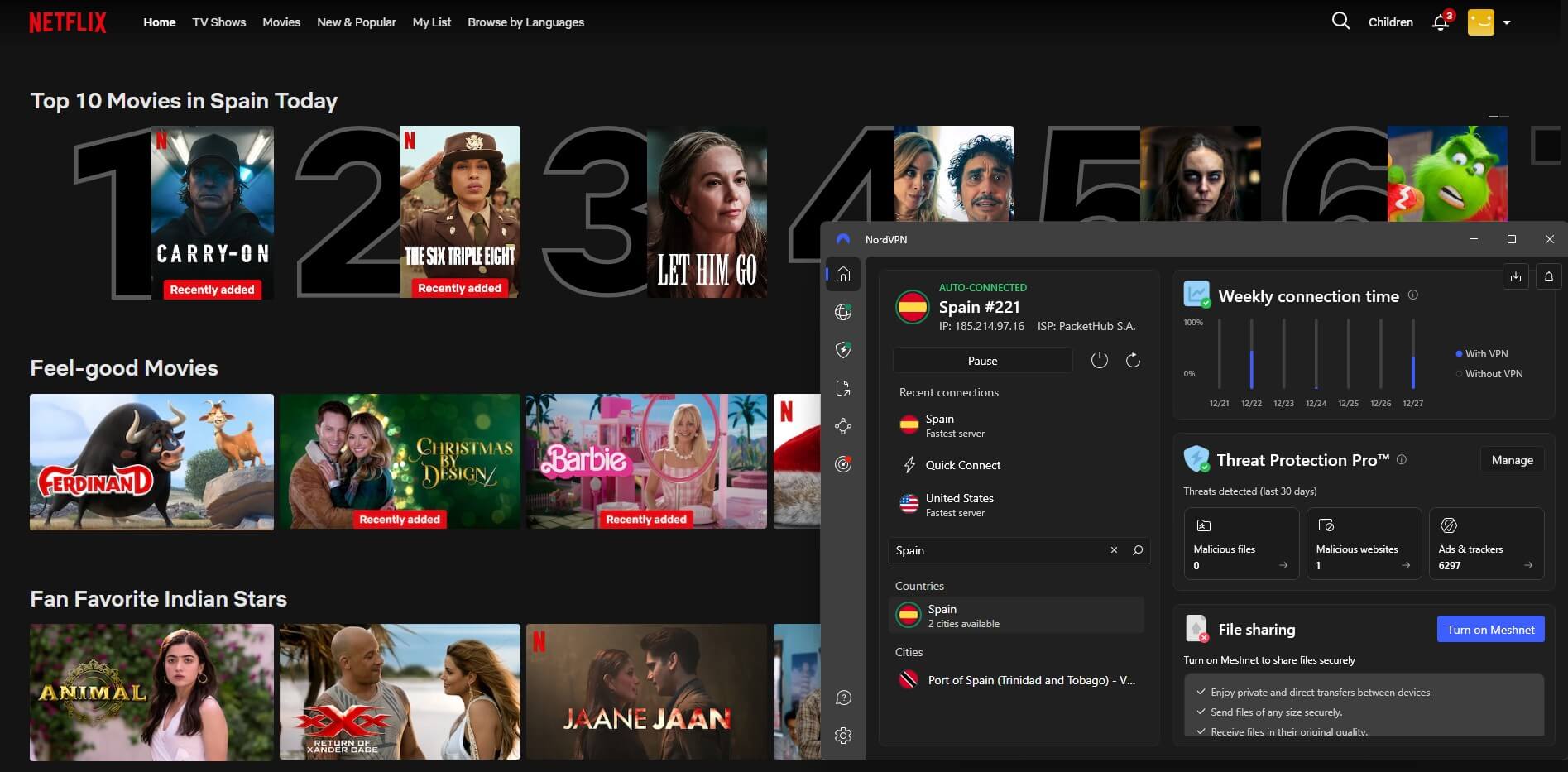
Task: Open Dark Web Monitor radar icon
Action: coord(842,464)
